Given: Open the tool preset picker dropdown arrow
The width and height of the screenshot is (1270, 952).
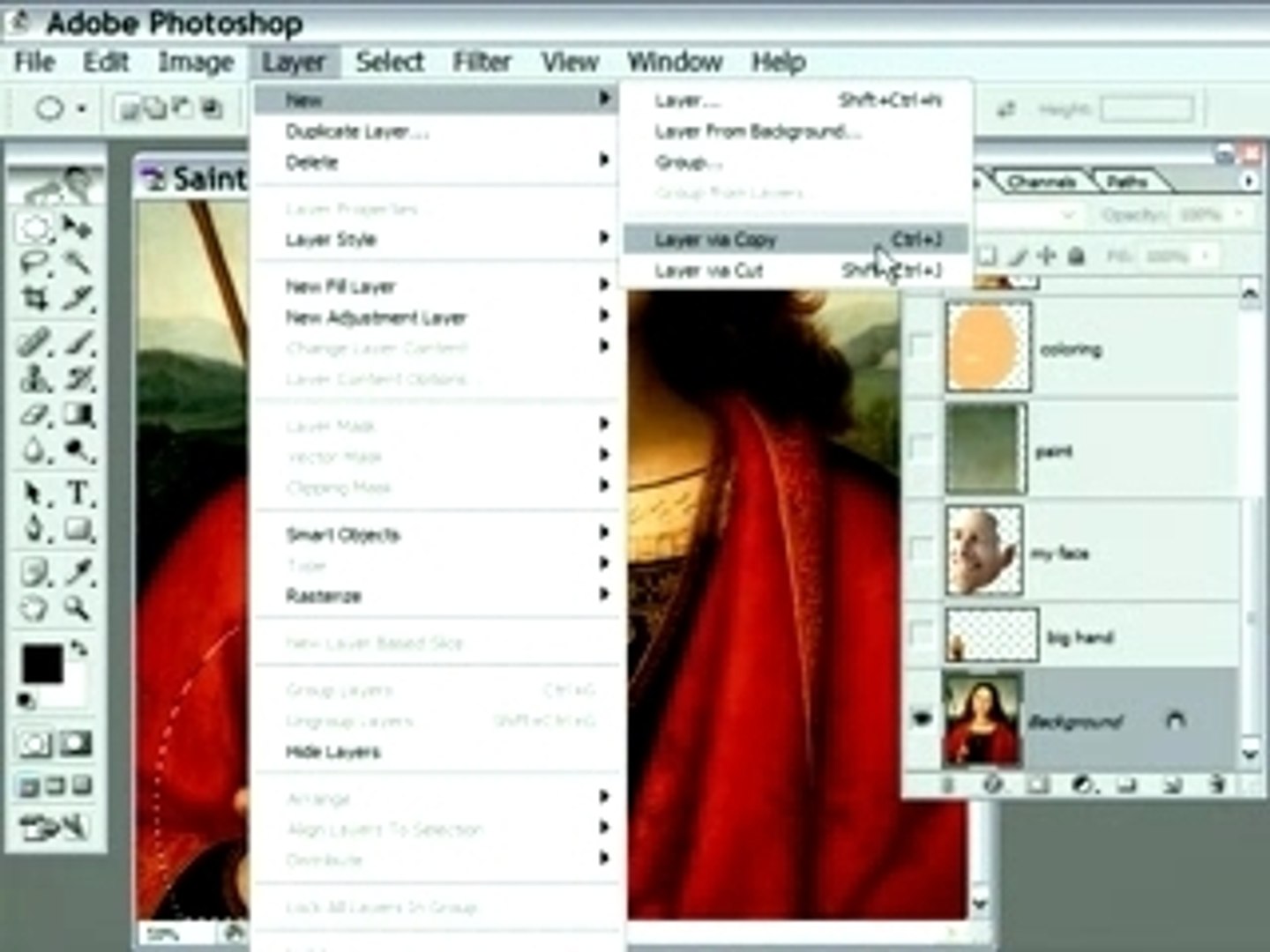Looking at the screenshot, I should click(x=82, y=109).
